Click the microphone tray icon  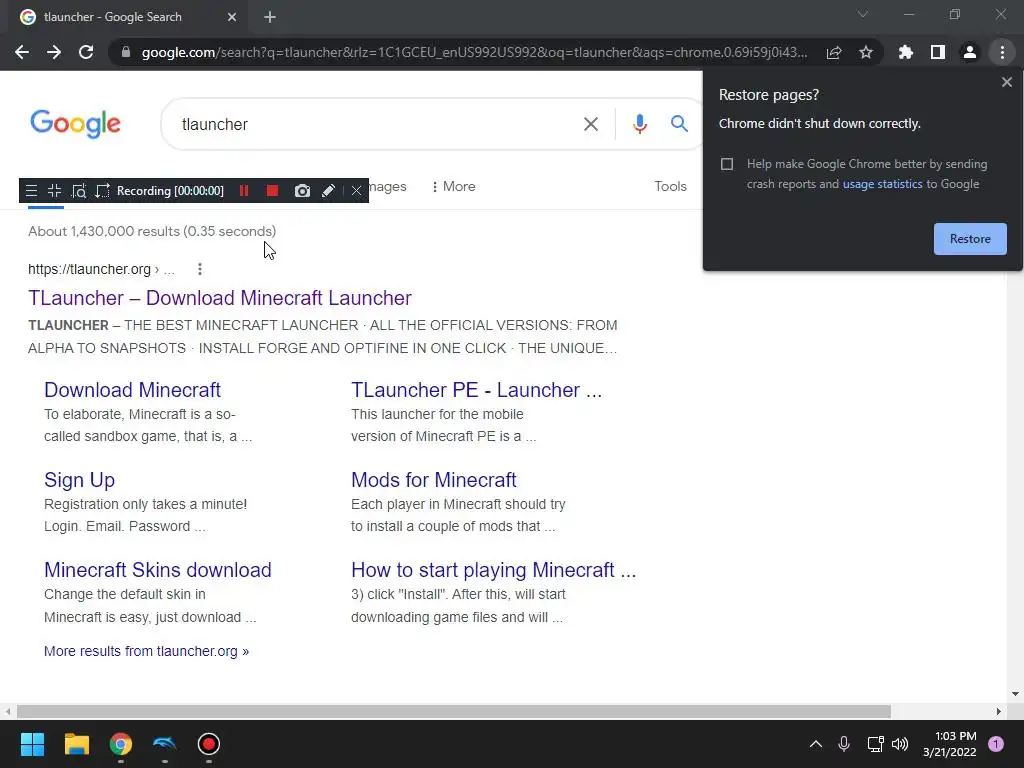click(844, 744)
